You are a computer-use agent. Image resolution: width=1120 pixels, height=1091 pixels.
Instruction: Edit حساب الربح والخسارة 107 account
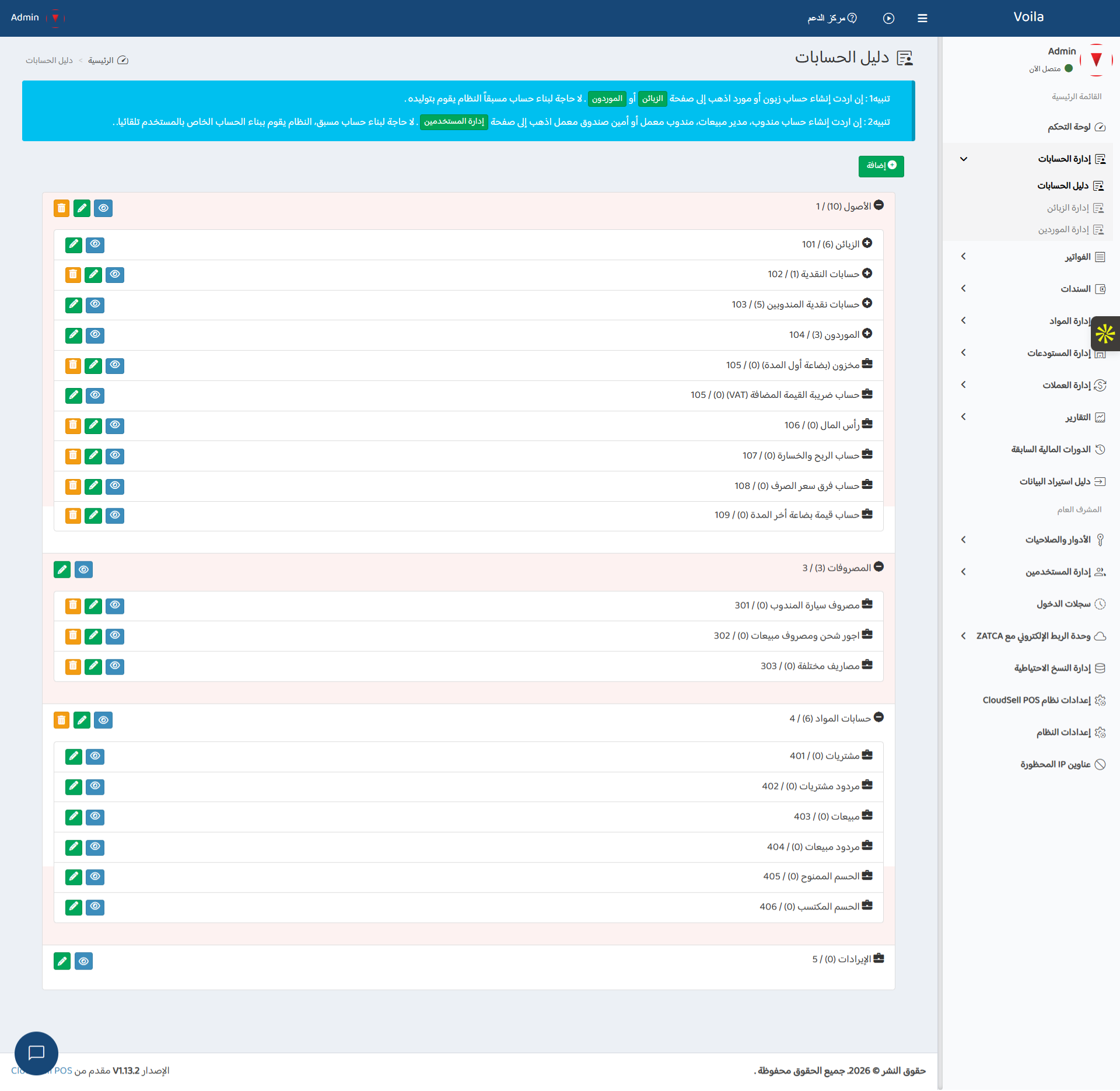93,456
